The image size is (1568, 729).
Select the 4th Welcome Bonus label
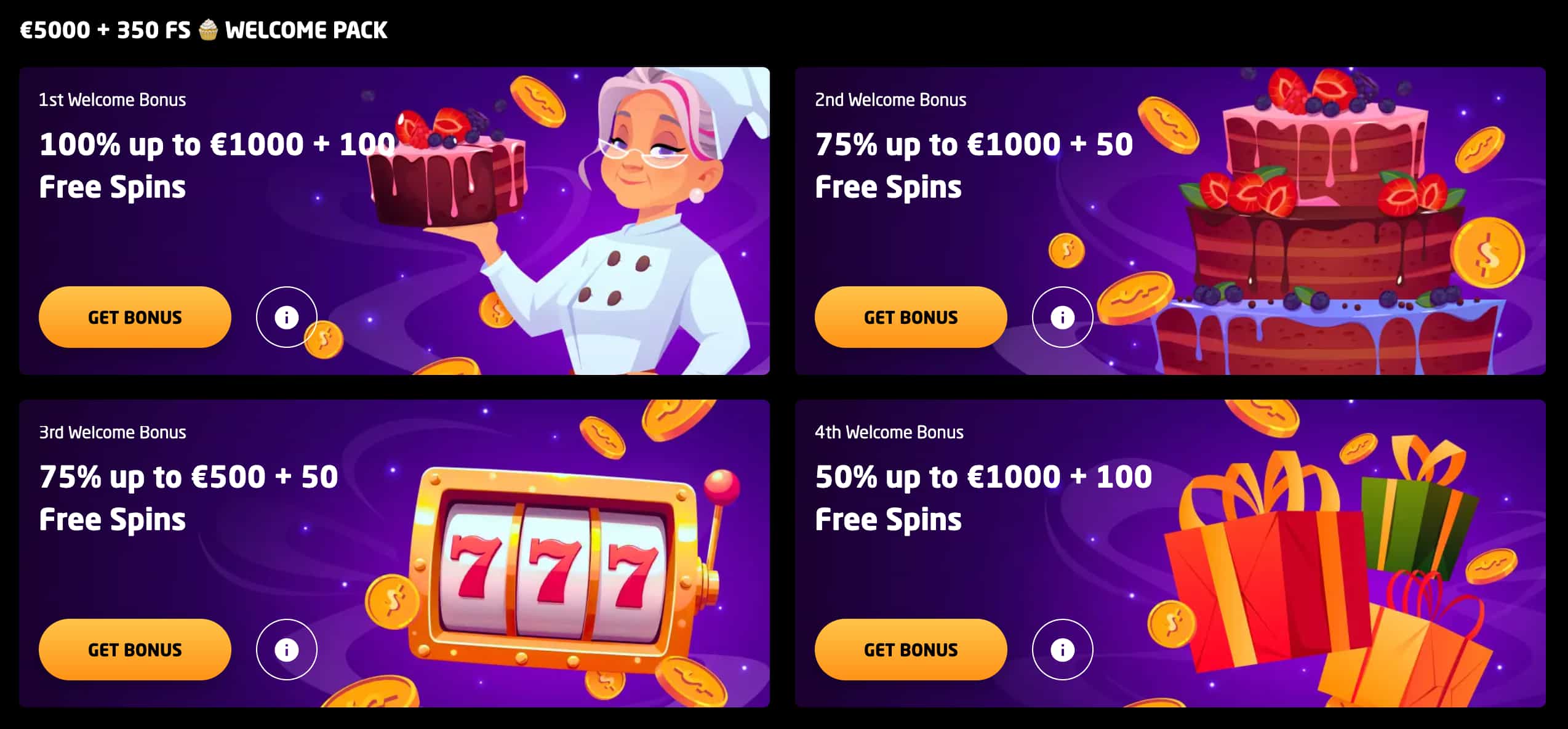coord(889,432)
